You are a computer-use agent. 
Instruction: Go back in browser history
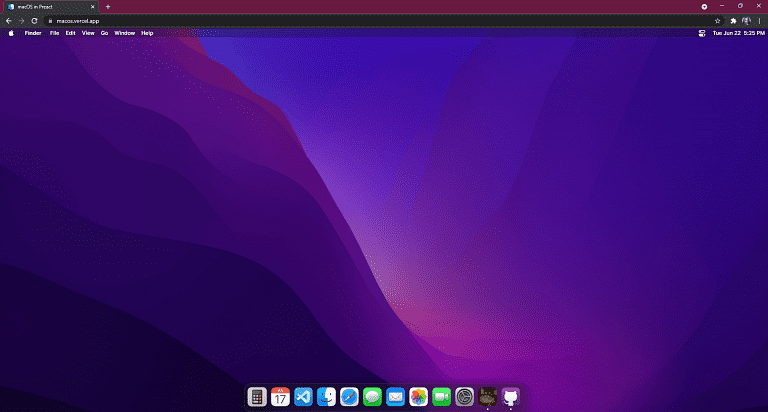click(x=9, y=21)
